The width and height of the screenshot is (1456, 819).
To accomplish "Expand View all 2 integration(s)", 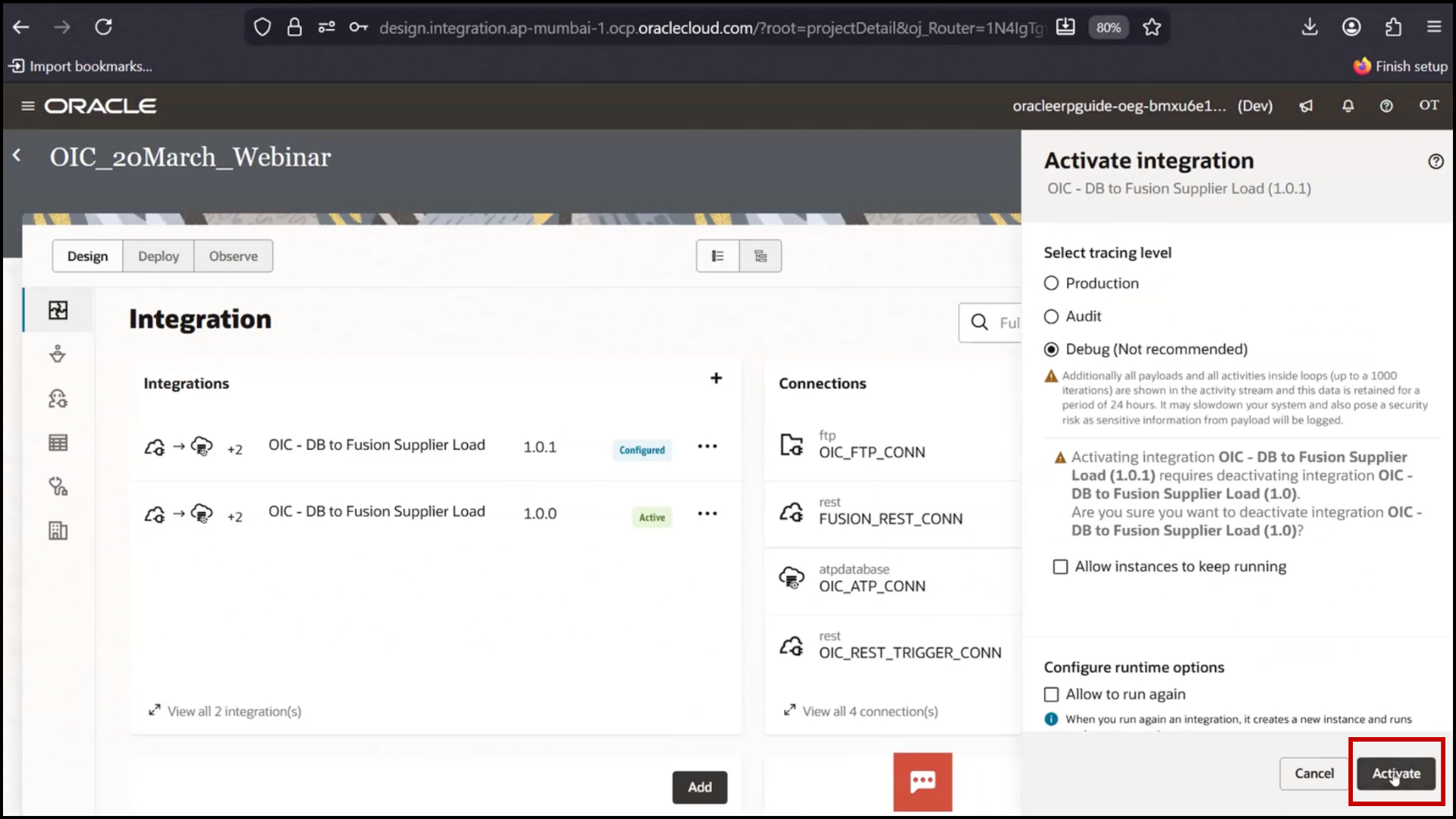I will (x=224, y=711).
